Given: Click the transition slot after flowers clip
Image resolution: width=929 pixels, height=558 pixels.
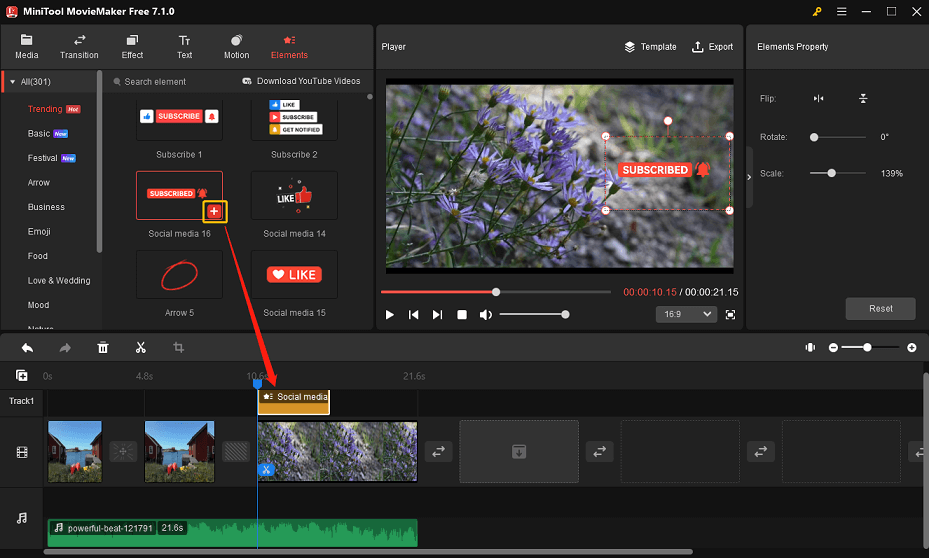Looking at the screenshot, I should coord(438,451).
